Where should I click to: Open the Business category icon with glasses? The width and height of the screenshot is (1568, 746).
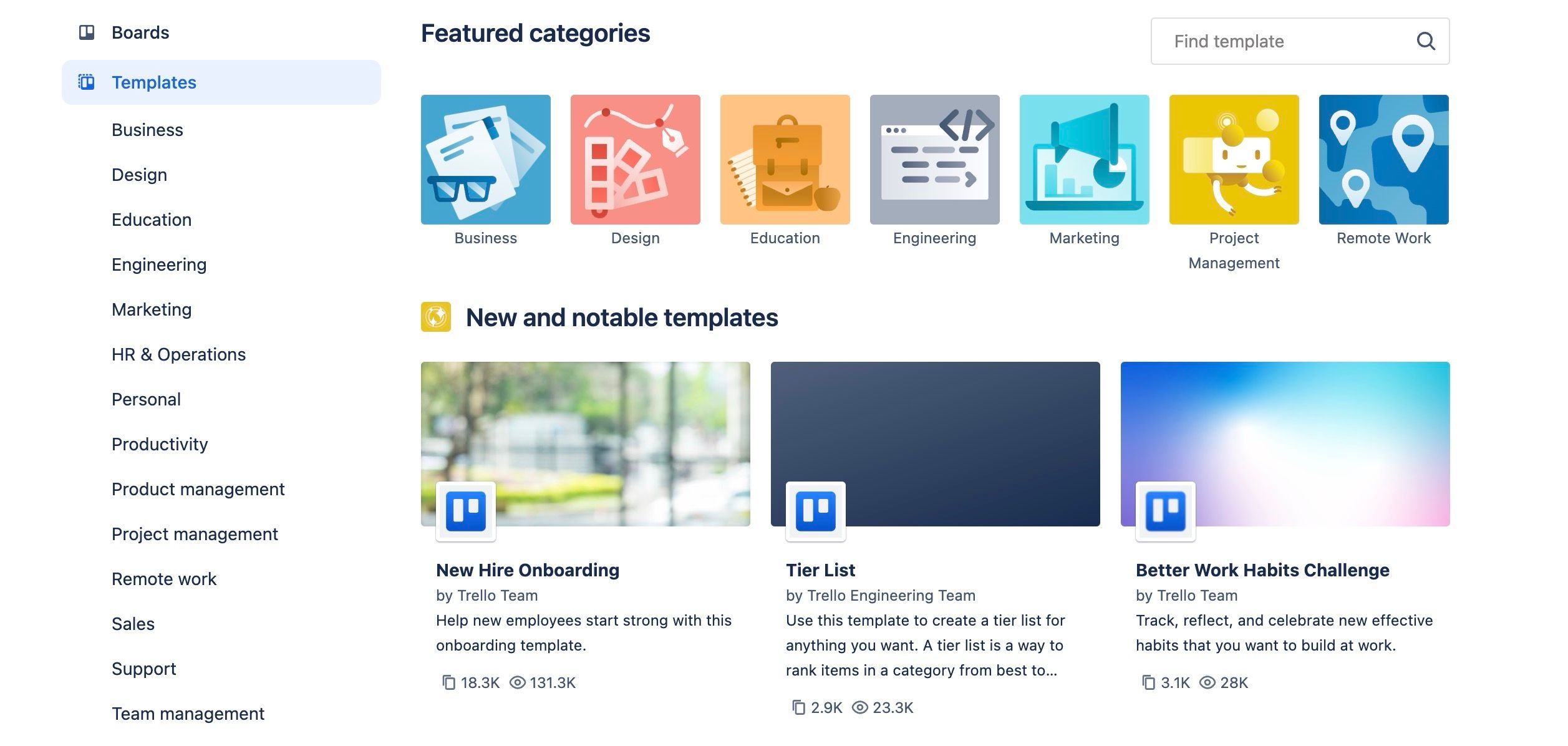(485, 160)
